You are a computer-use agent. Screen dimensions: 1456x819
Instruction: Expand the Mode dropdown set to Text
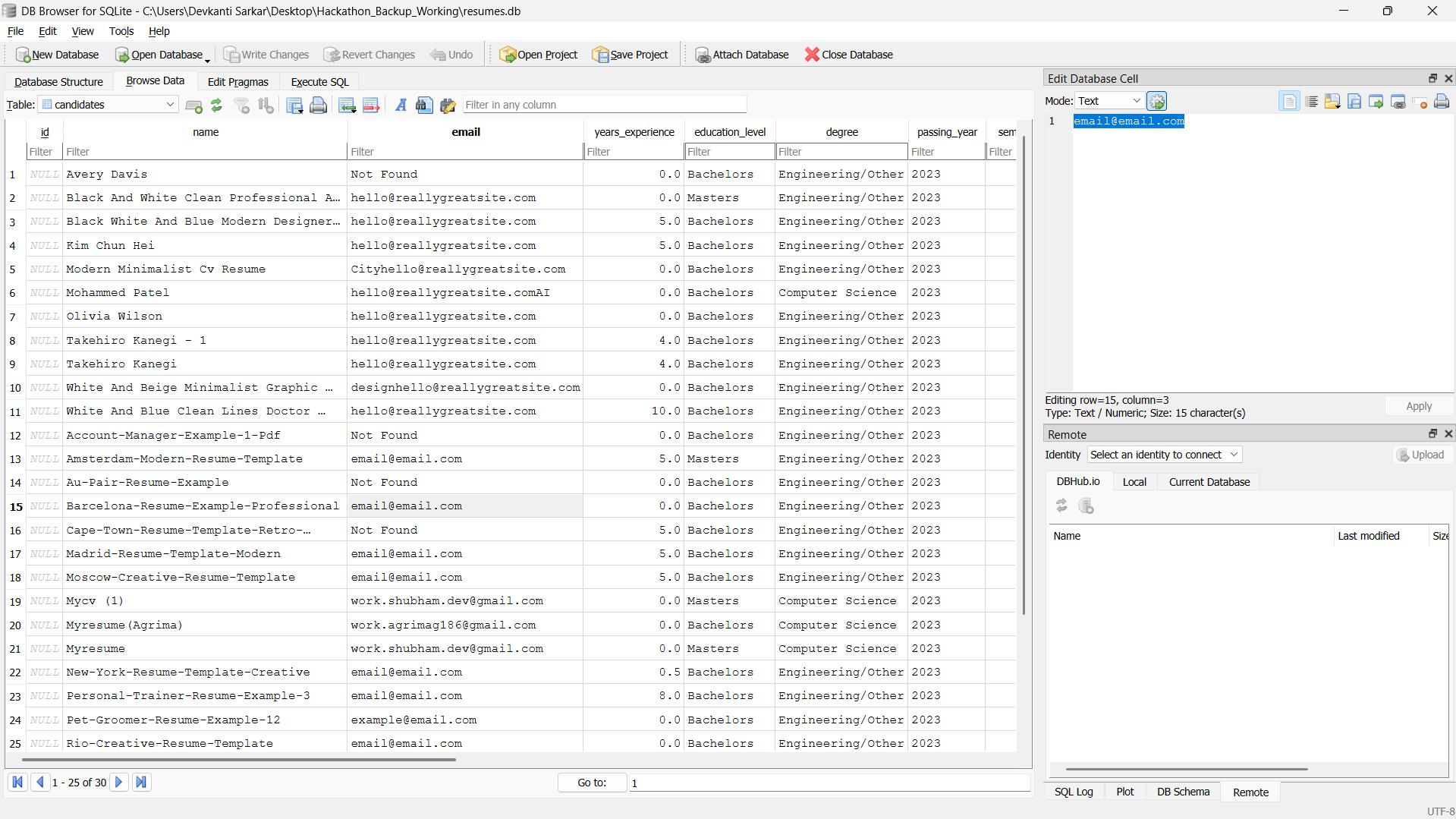point(1109,101)
